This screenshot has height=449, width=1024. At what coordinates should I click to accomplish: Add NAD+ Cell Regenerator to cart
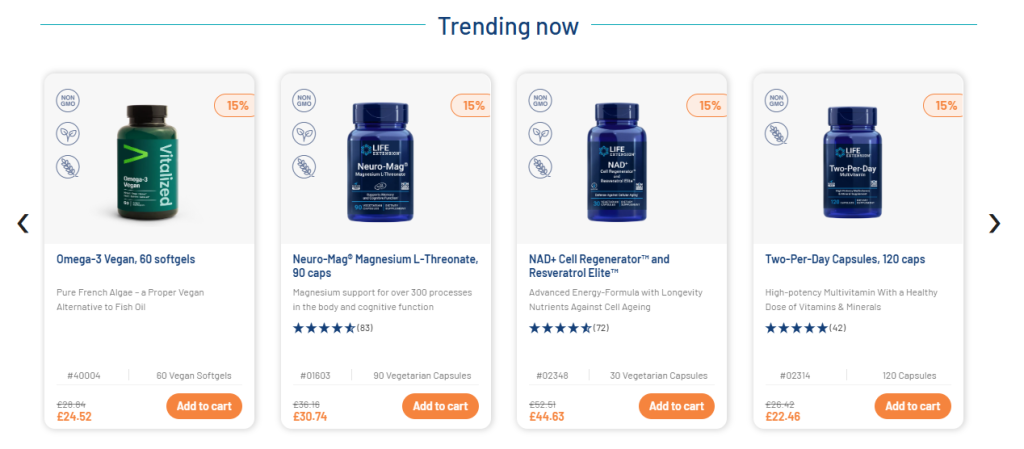click(x=677, y=406)
